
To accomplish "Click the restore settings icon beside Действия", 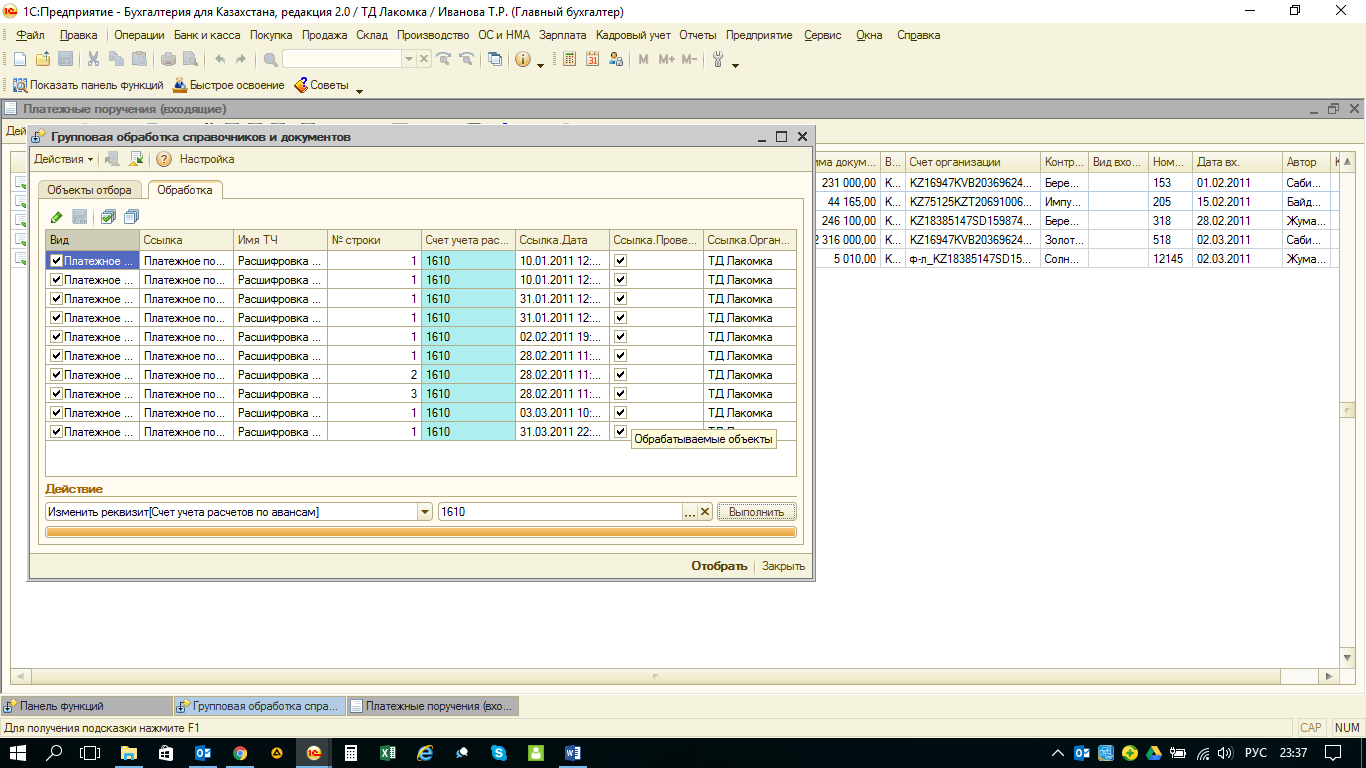I will 137,159.
